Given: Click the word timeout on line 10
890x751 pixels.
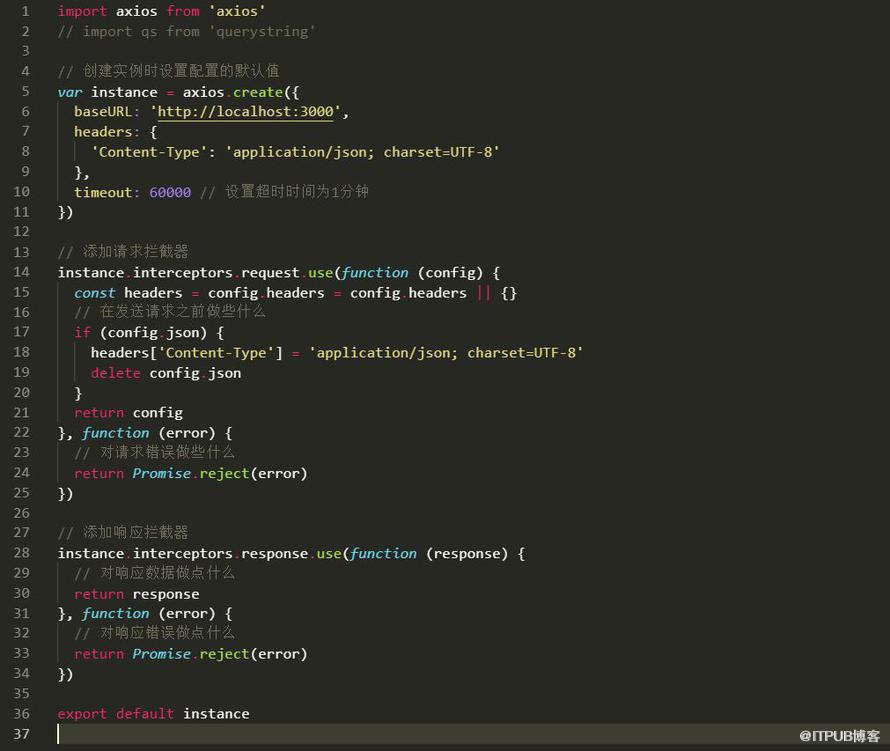Looking at the screenshot, I should 103,192.
